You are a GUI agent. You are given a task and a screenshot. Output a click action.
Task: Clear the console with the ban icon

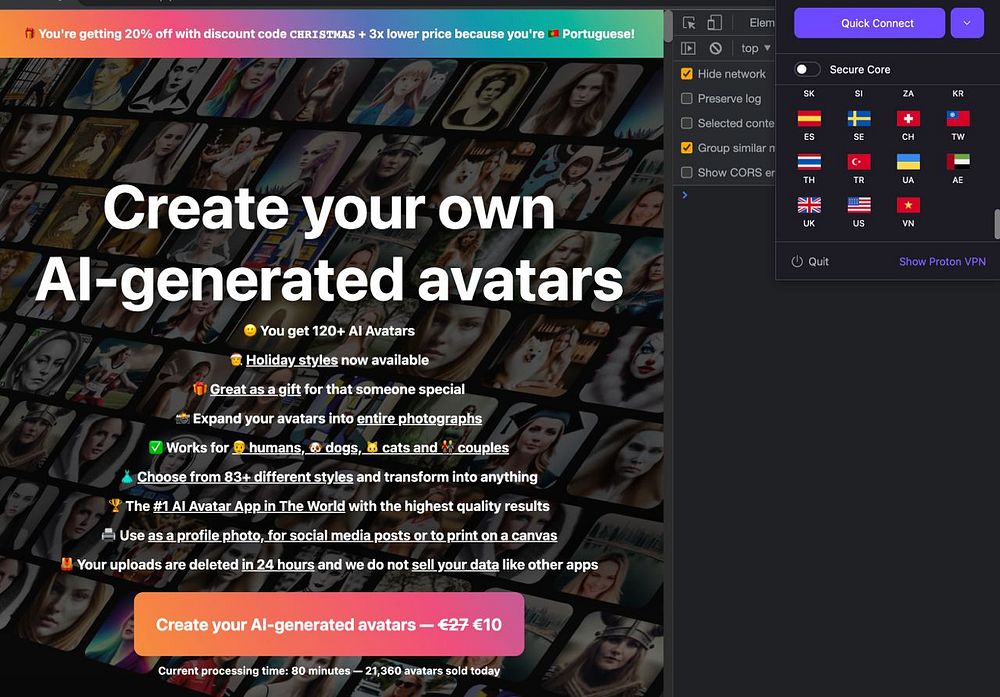(716, 48)
